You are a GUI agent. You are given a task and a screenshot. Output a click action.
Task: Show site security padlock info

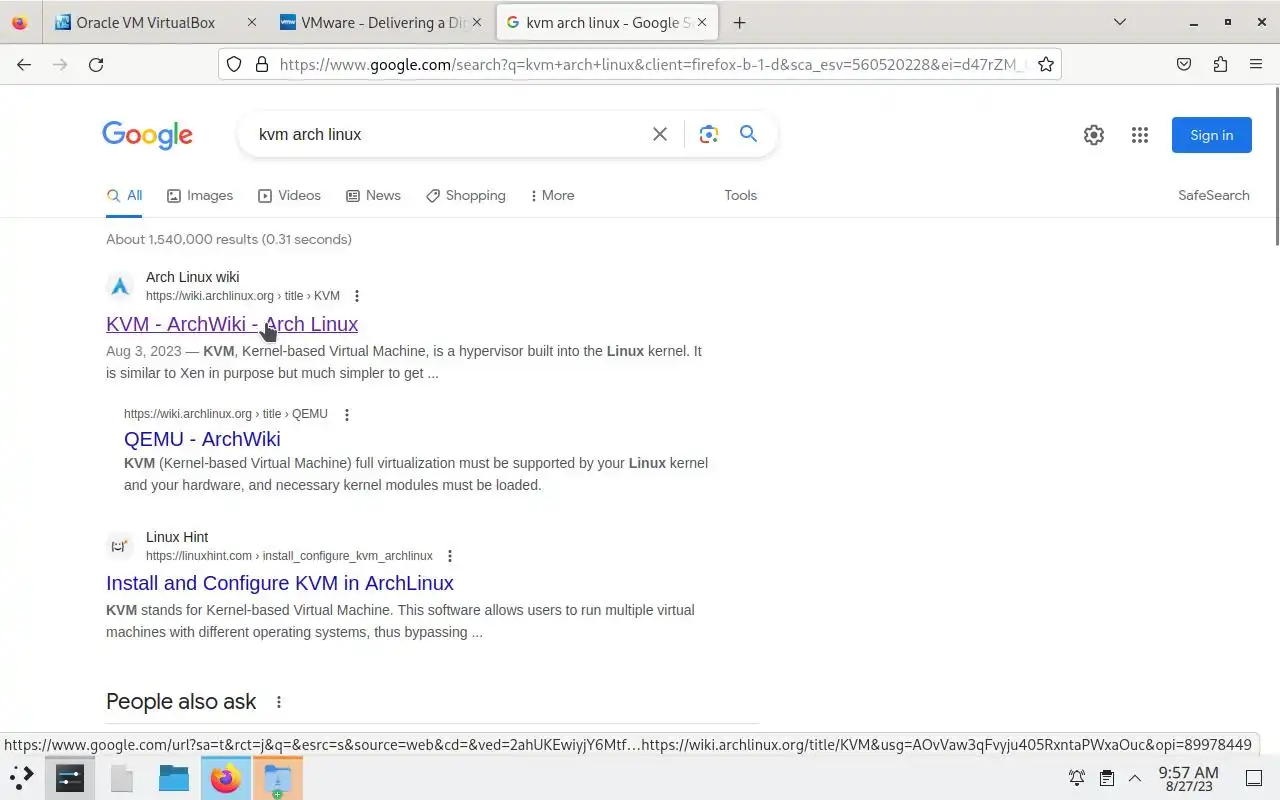pyautogui.click(x=261, y=64)
